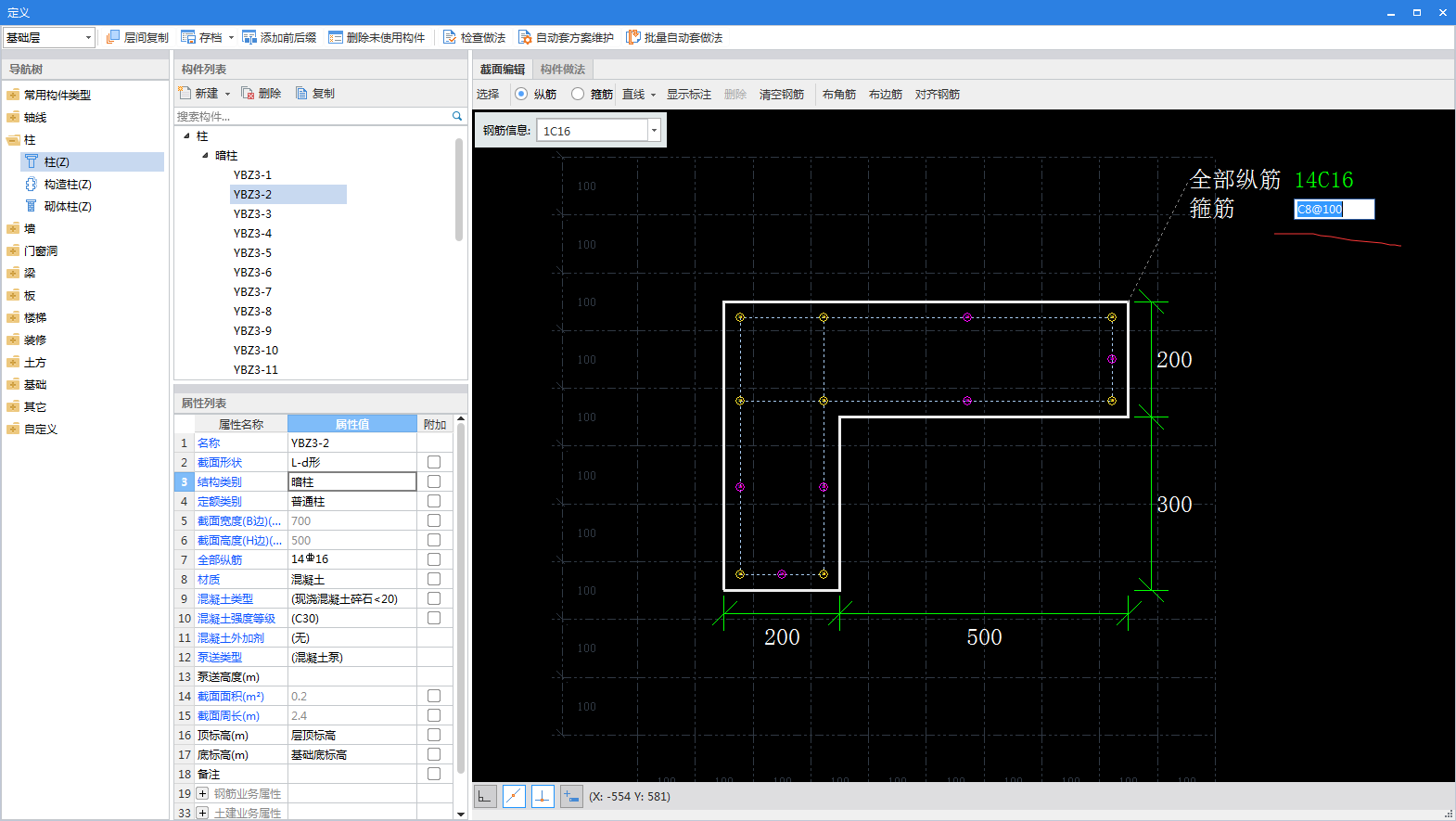The width and height of the screenshot is (1456, 821).
Task: Collapse the 柱 node in component list
Action: coord(186,136)
